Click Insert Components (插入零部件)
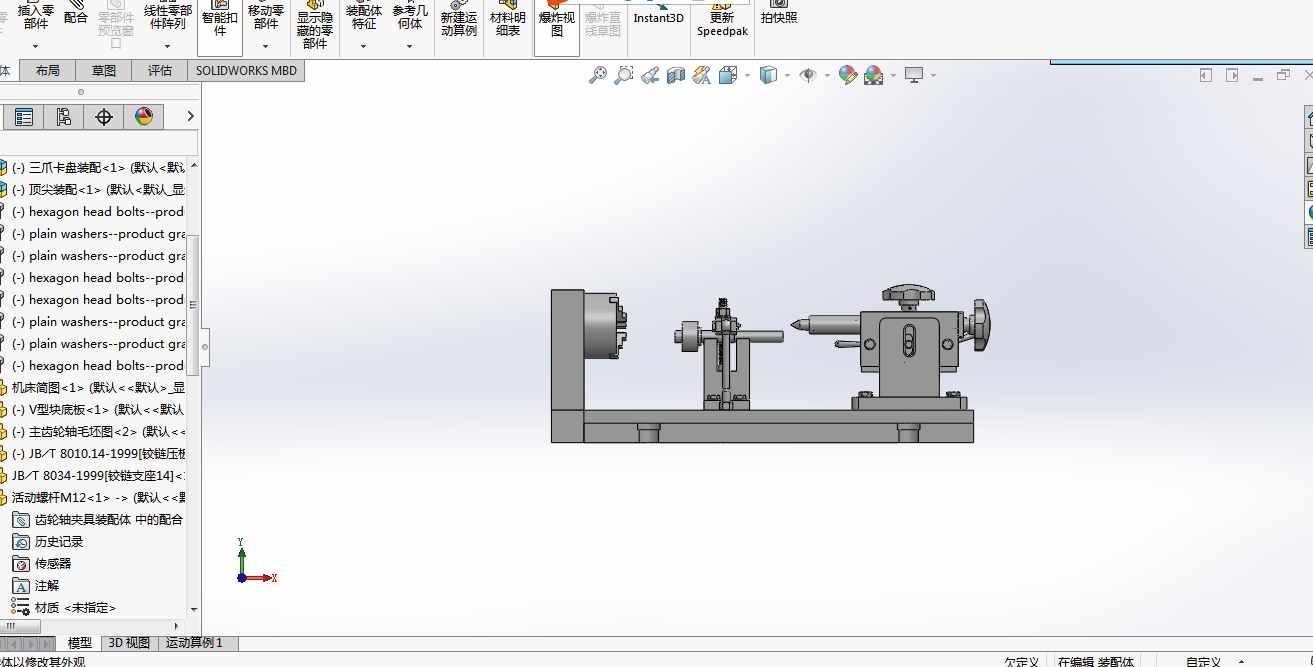The image size is (1313, 667). point(36,17)
